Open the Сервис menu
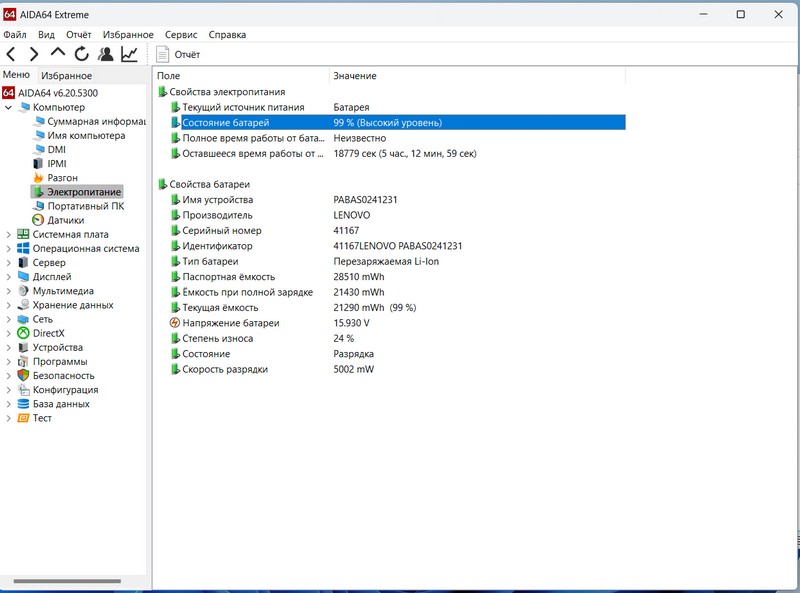 [x=181, y=34]
